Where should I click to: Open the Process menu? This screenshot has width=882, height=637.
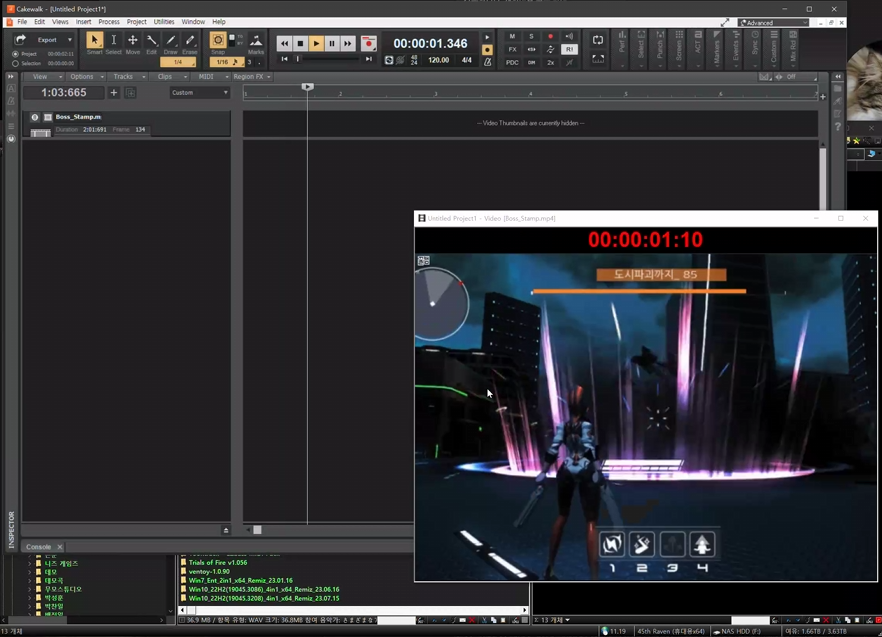coord(109,22)
